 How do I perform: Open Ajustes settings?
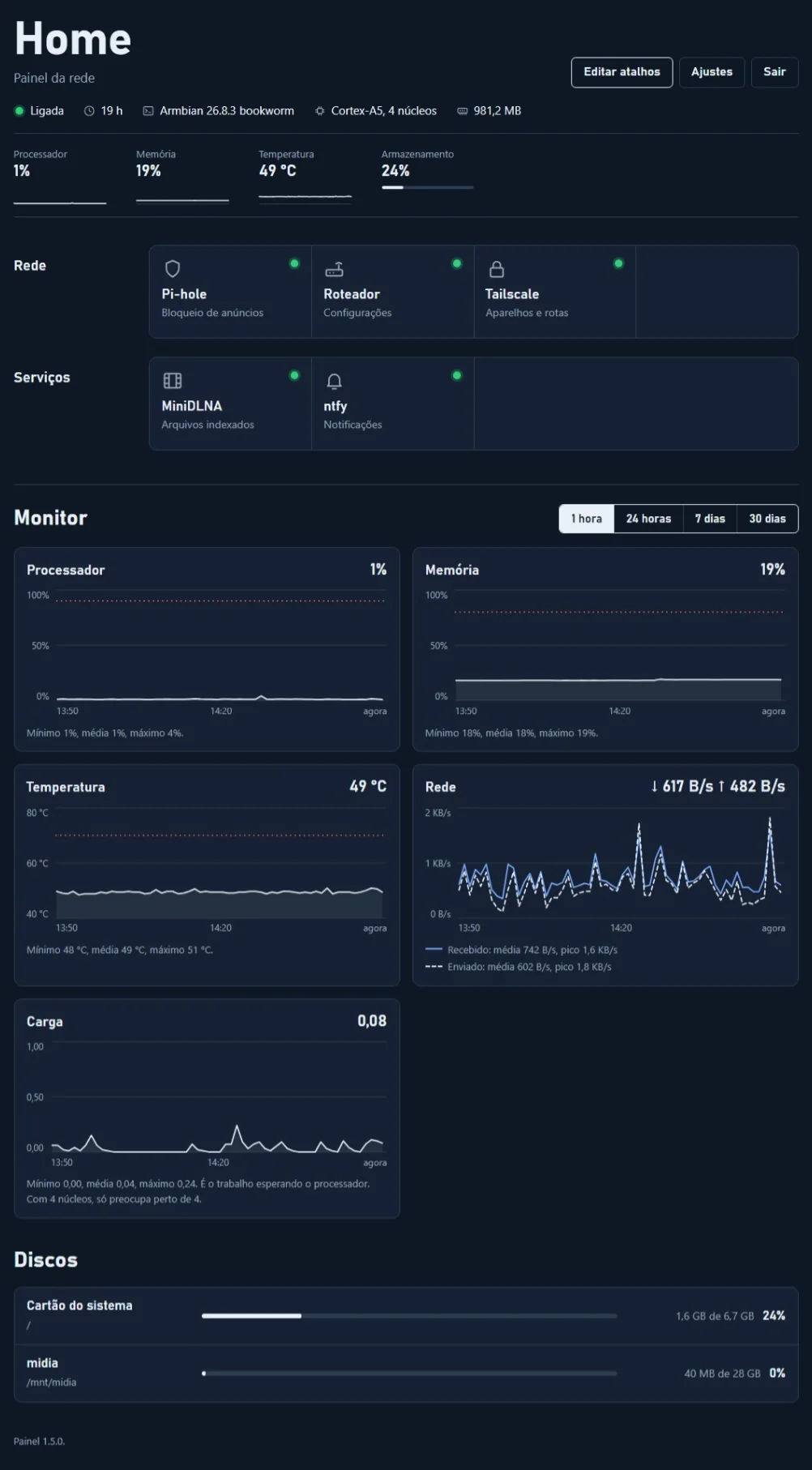tap(712, 72)
